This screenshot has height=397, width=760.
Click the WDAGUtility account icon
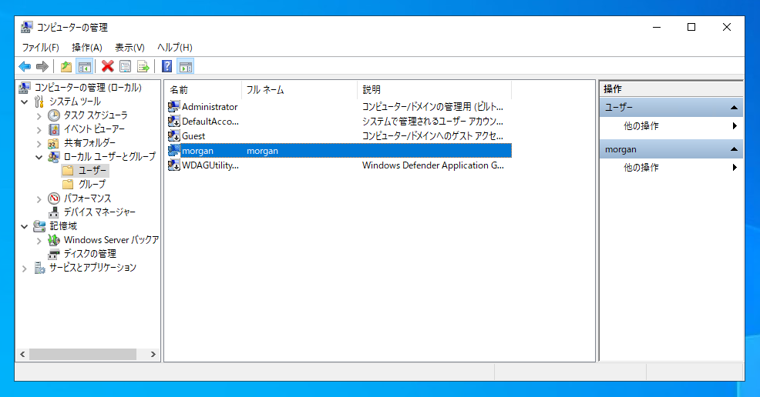click(174, 165)
